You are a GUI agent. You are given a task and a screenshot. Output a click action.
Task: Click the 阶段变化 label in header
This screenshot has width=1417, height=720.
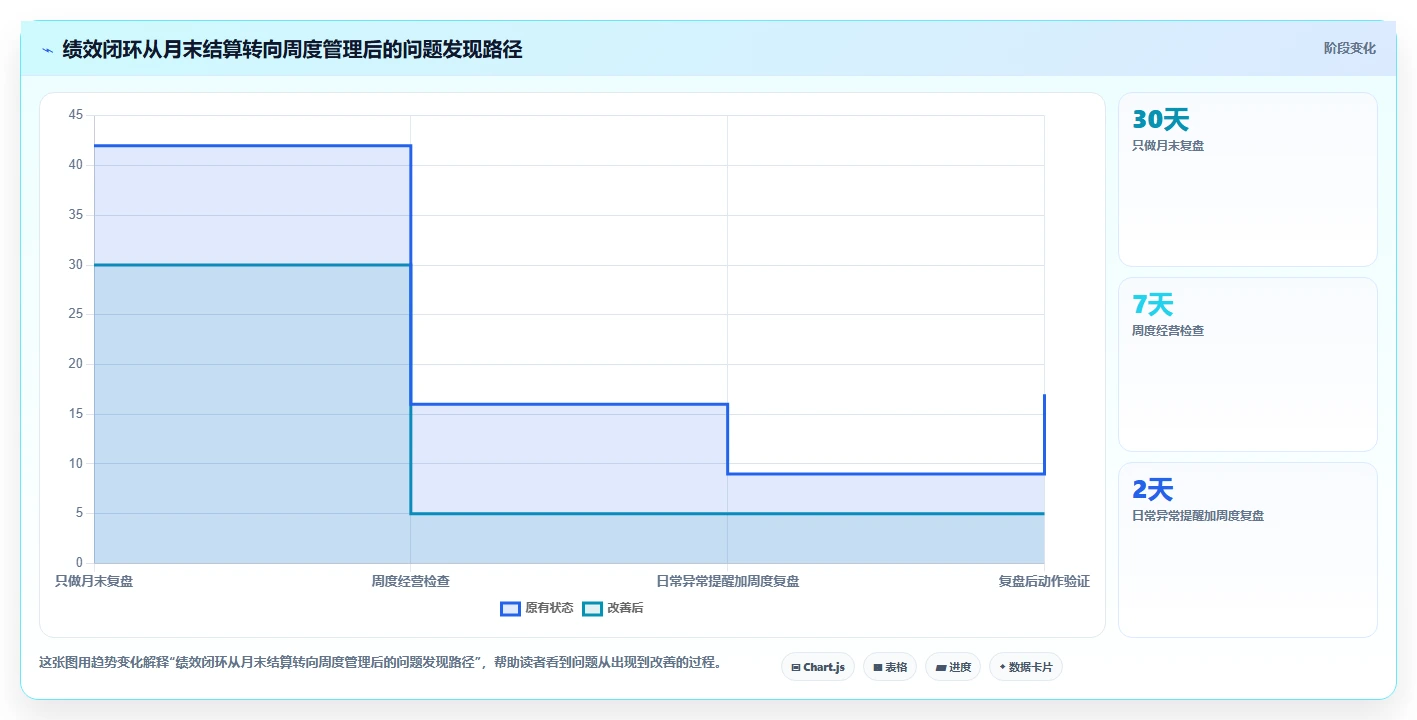coord(1349,48)
